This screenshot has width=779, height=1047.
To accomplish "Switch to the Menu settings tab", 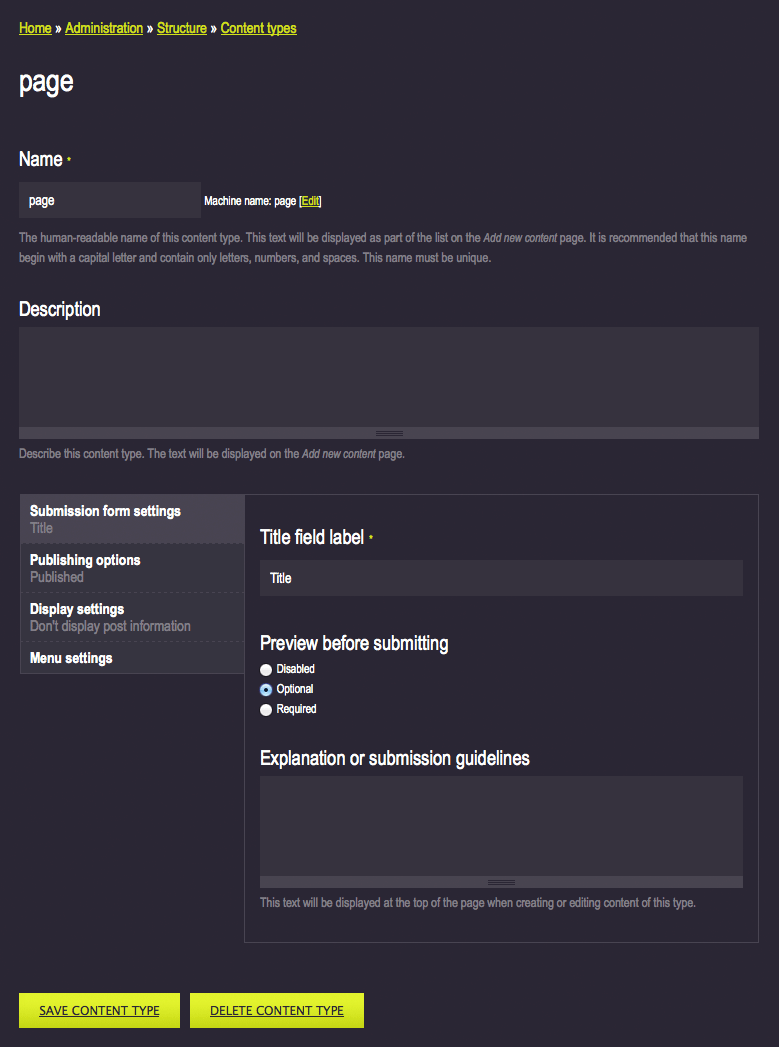I will (133, 658).
